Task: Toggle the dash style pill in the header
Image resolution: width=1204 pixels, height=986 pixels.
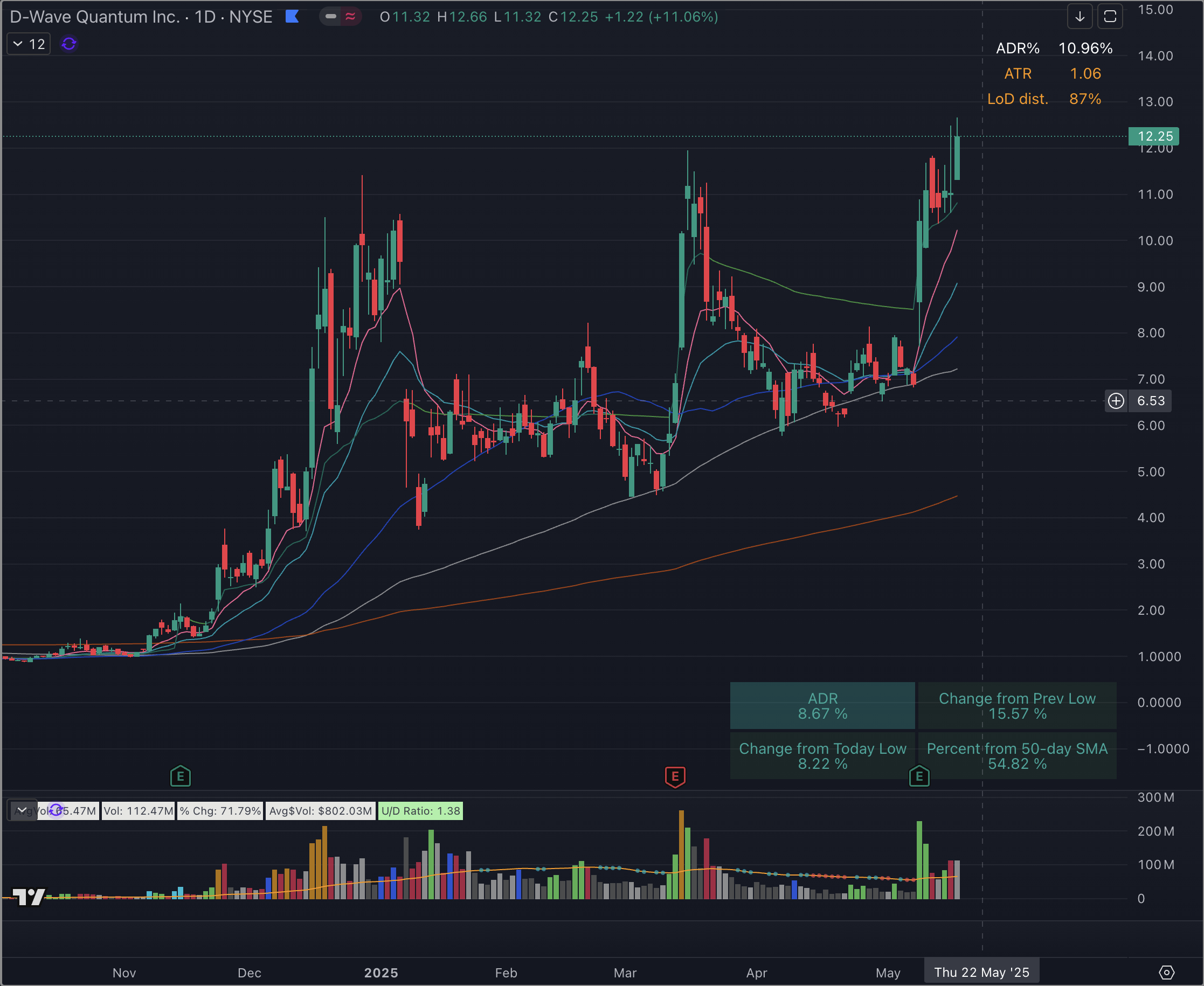Action: (x=331, y=17)
